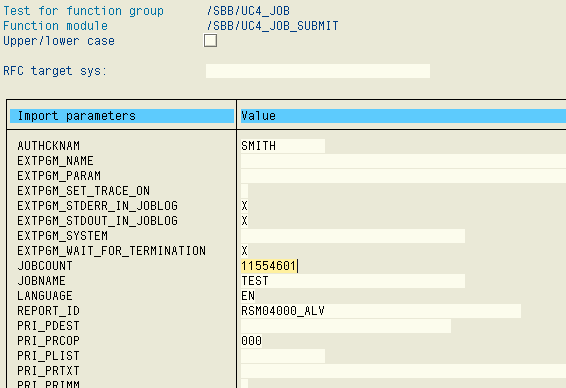566x388 pixels.
Task: Click the PRI_PRCOP field showing 000
Action: [x=252, y=341]
